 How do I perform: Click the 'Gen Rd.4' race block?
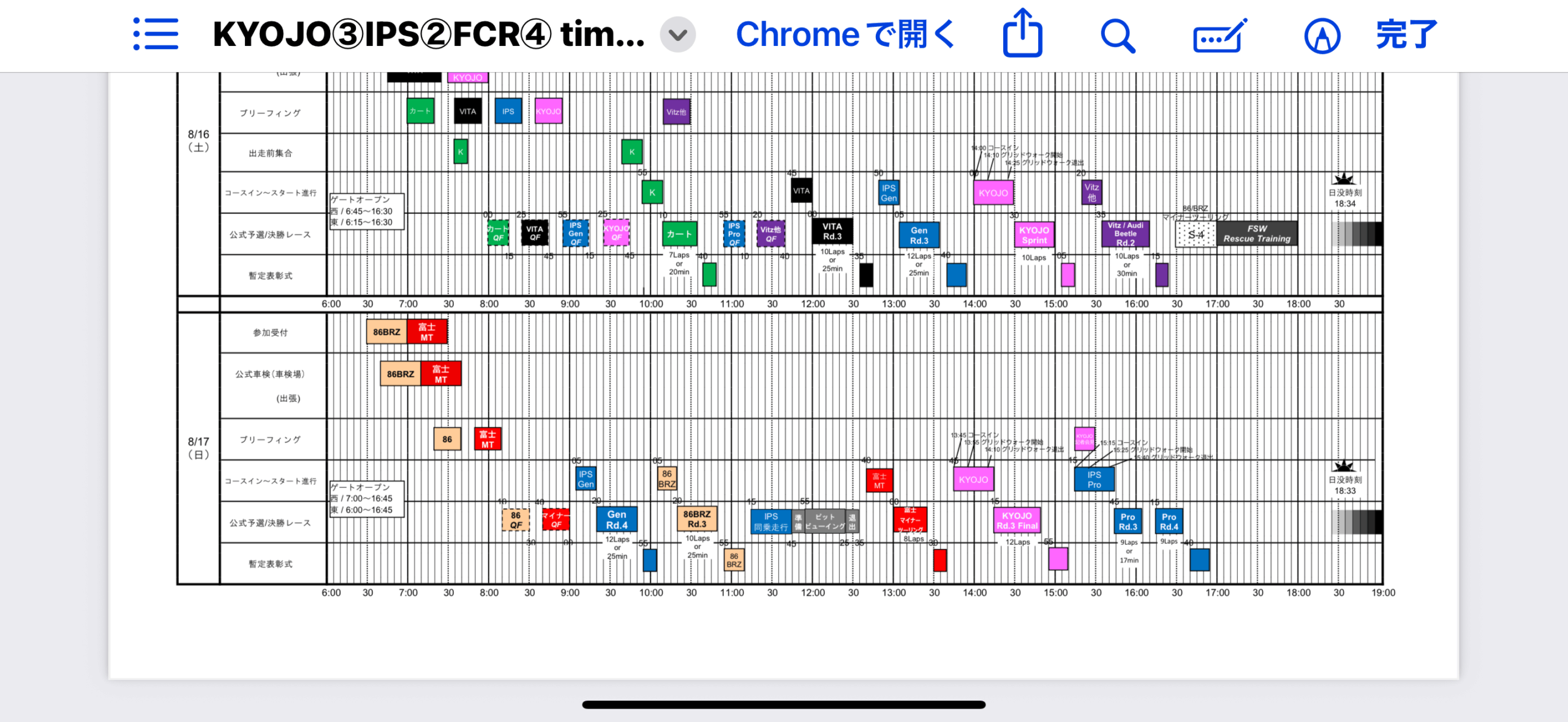pyautogui.click(x=617, y=519)
